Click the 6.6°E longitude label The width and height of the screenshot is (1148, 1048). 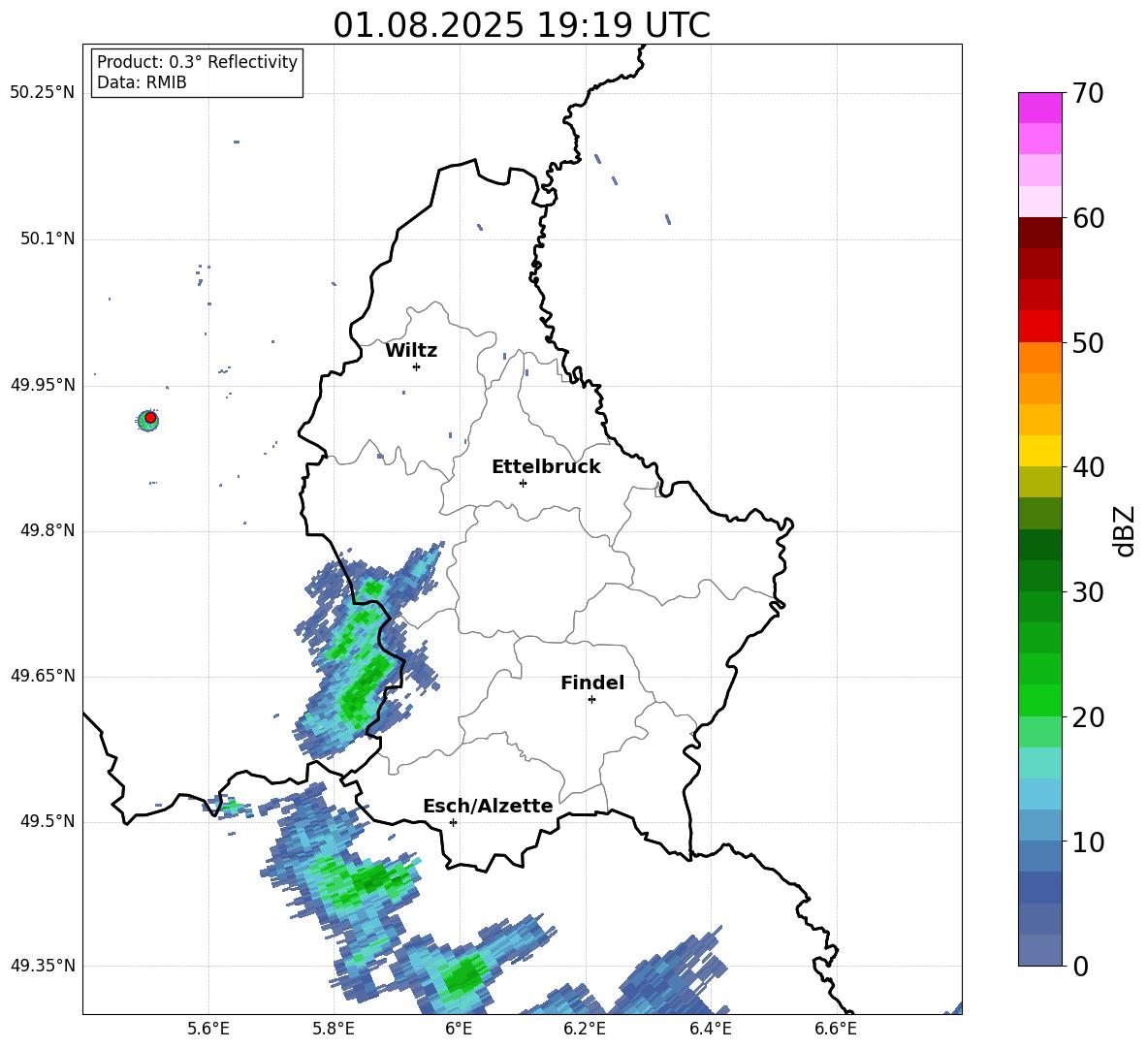(836, 1029)
